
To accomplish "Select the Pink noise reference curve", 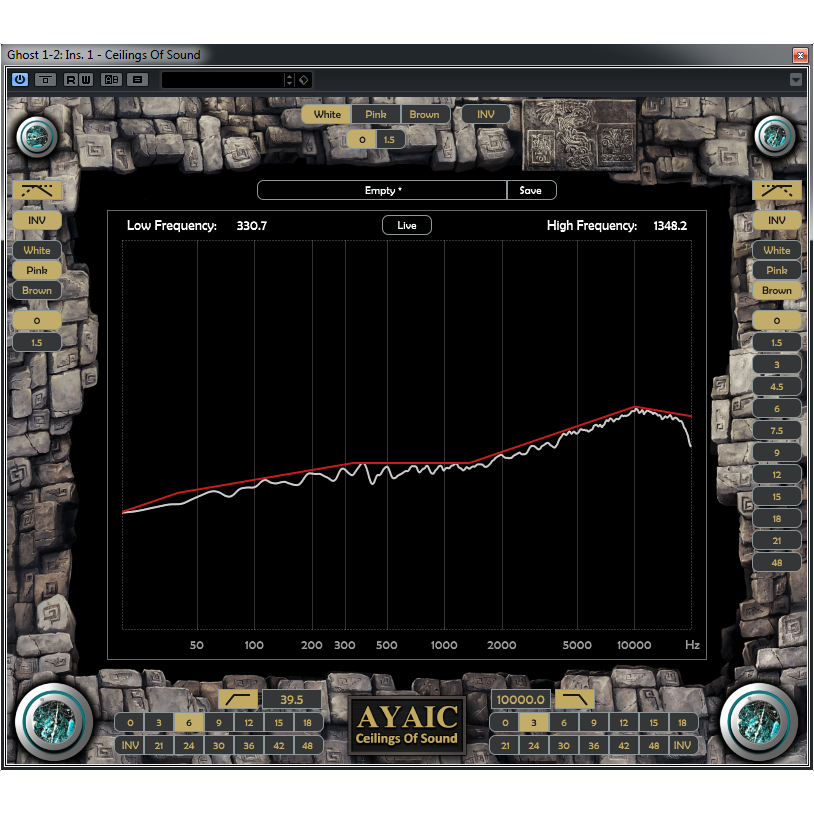I will (x=375, y=114).
